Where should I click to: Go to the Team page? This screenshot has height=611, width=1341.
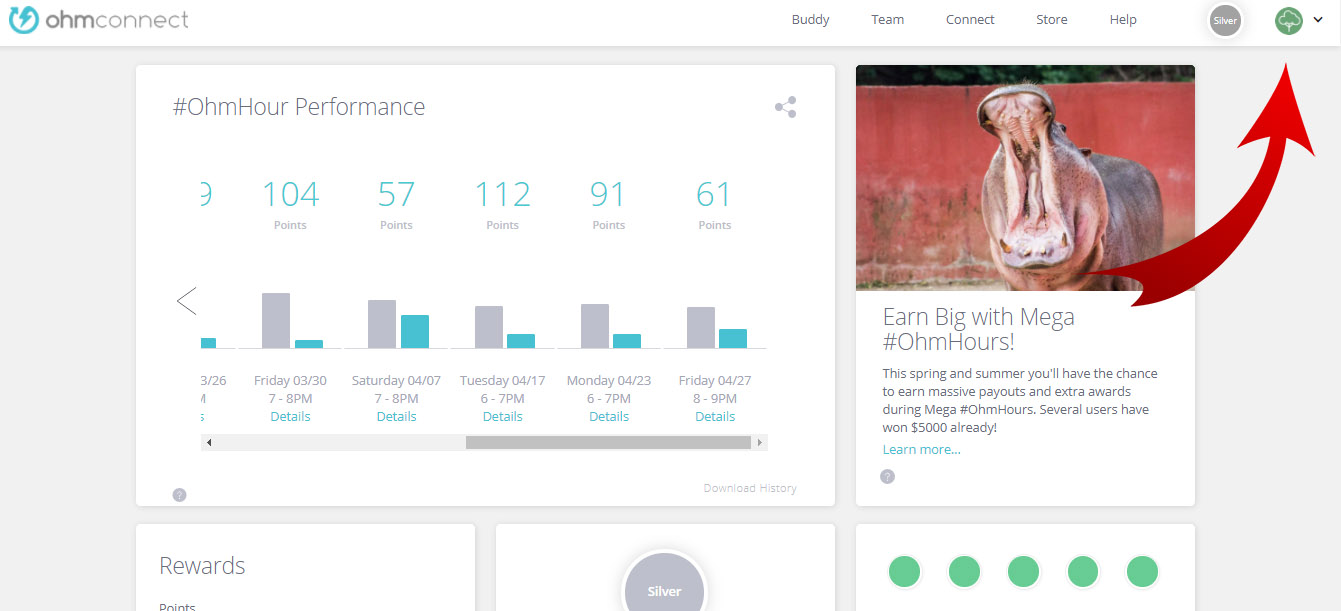(x=887, y=20)
